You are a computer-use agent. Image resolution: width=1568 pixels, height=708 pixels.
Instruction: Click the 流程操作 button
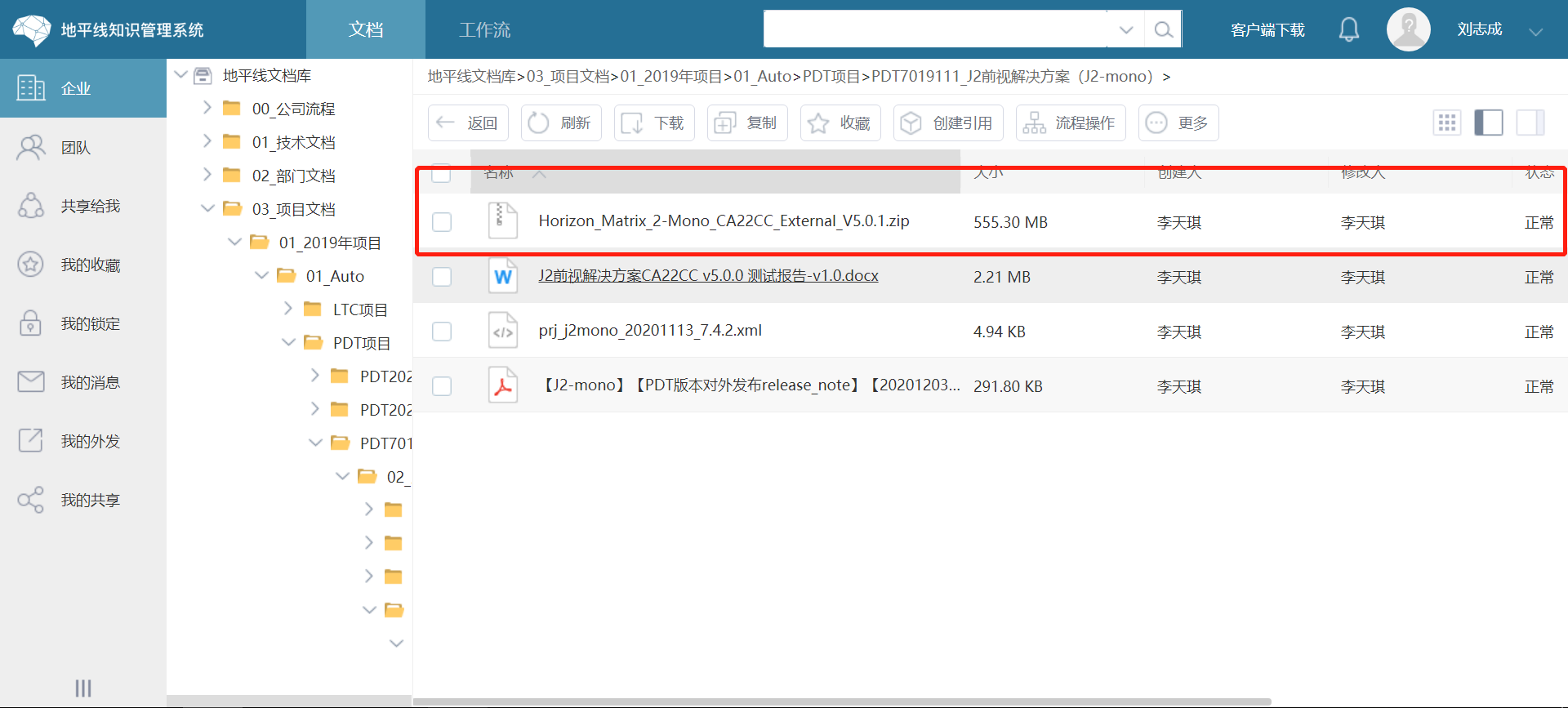point(1071,122)
